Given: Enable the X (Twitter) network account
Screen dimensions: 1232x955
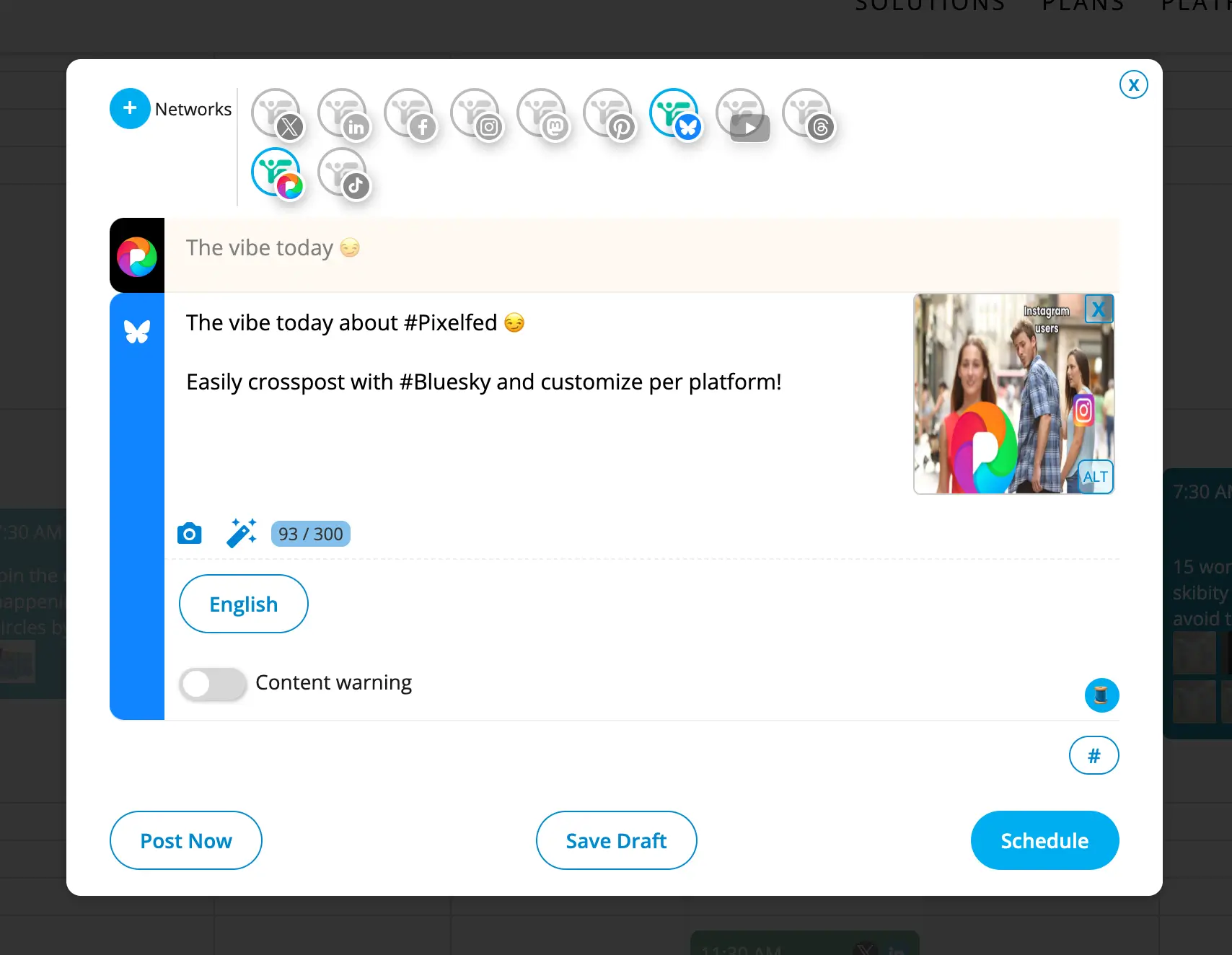Looking at the screenshot, I should click(x=277, y=114).
